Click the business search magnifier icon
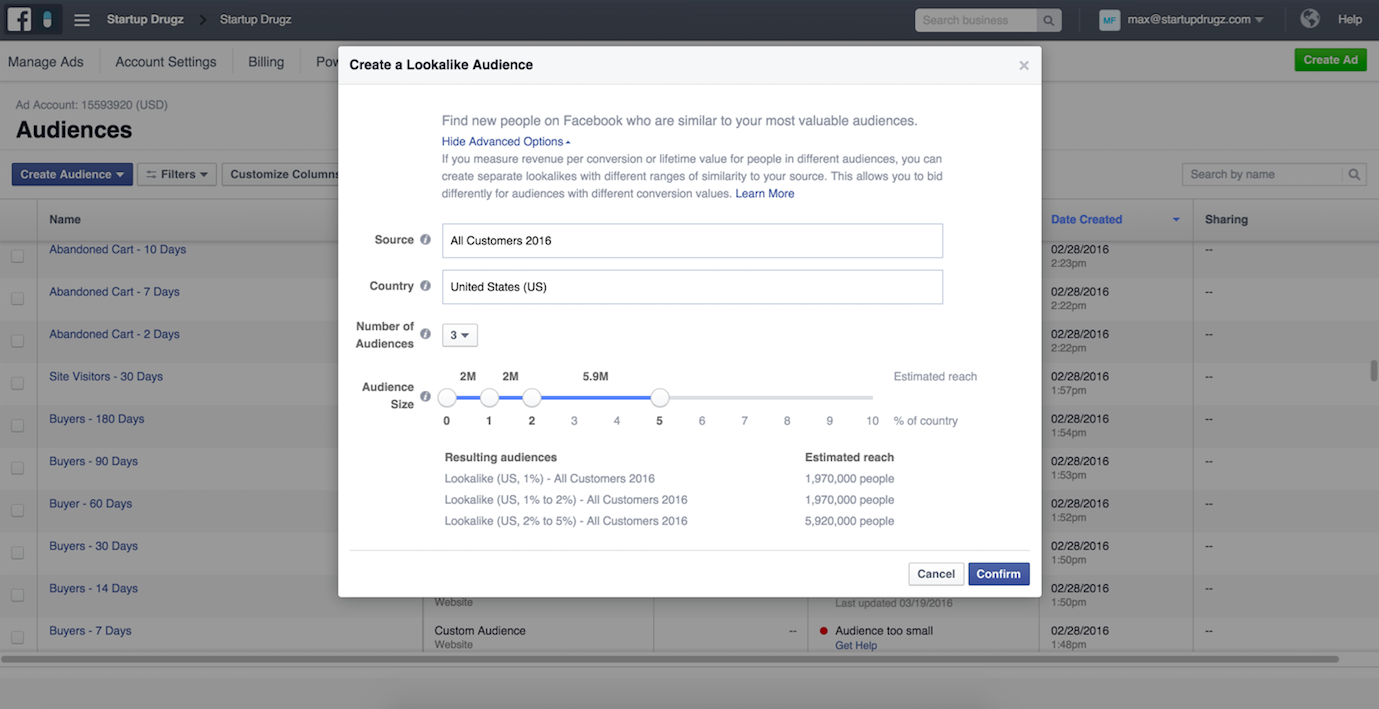The width and height of the screenshot is (1379, 709). pos(1049,20)
